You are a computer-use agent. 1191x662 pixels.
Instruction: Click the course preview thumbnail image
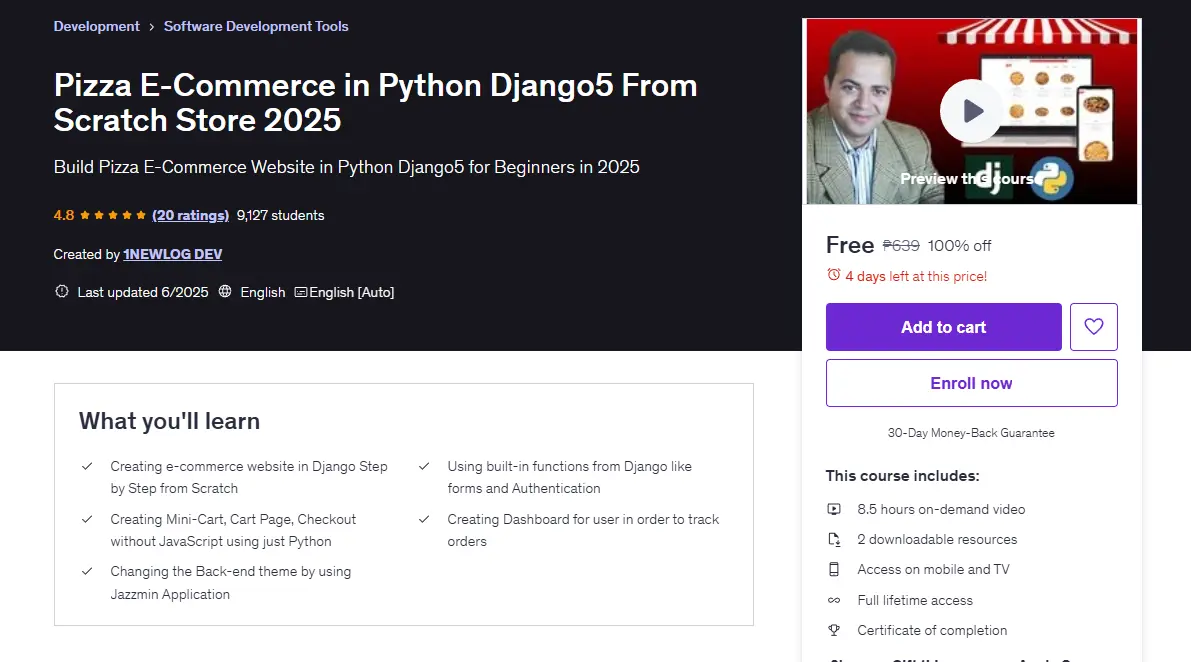[971, 112]
